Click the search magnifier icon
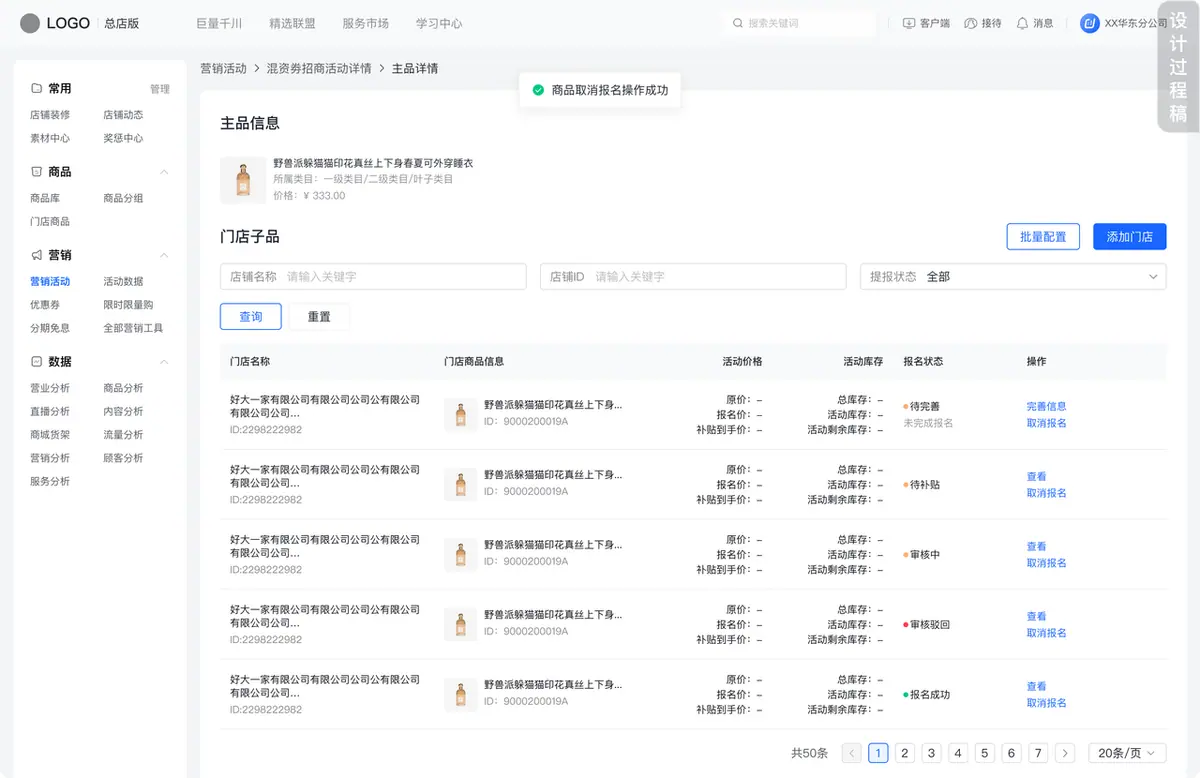Screen dimensions: 1200x778 coord(738,23)
